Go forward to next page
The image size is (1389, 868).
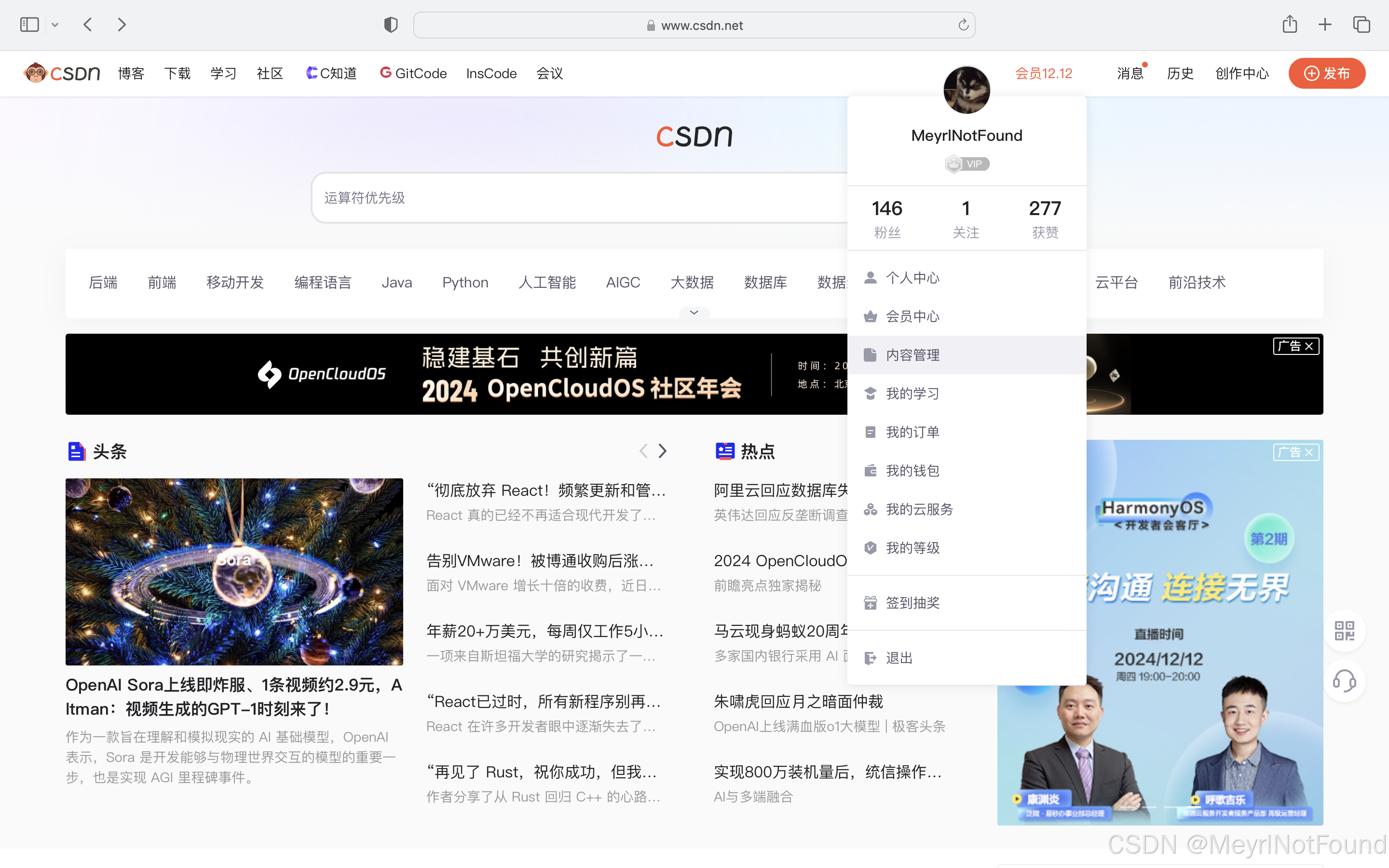tap(122, 25)
